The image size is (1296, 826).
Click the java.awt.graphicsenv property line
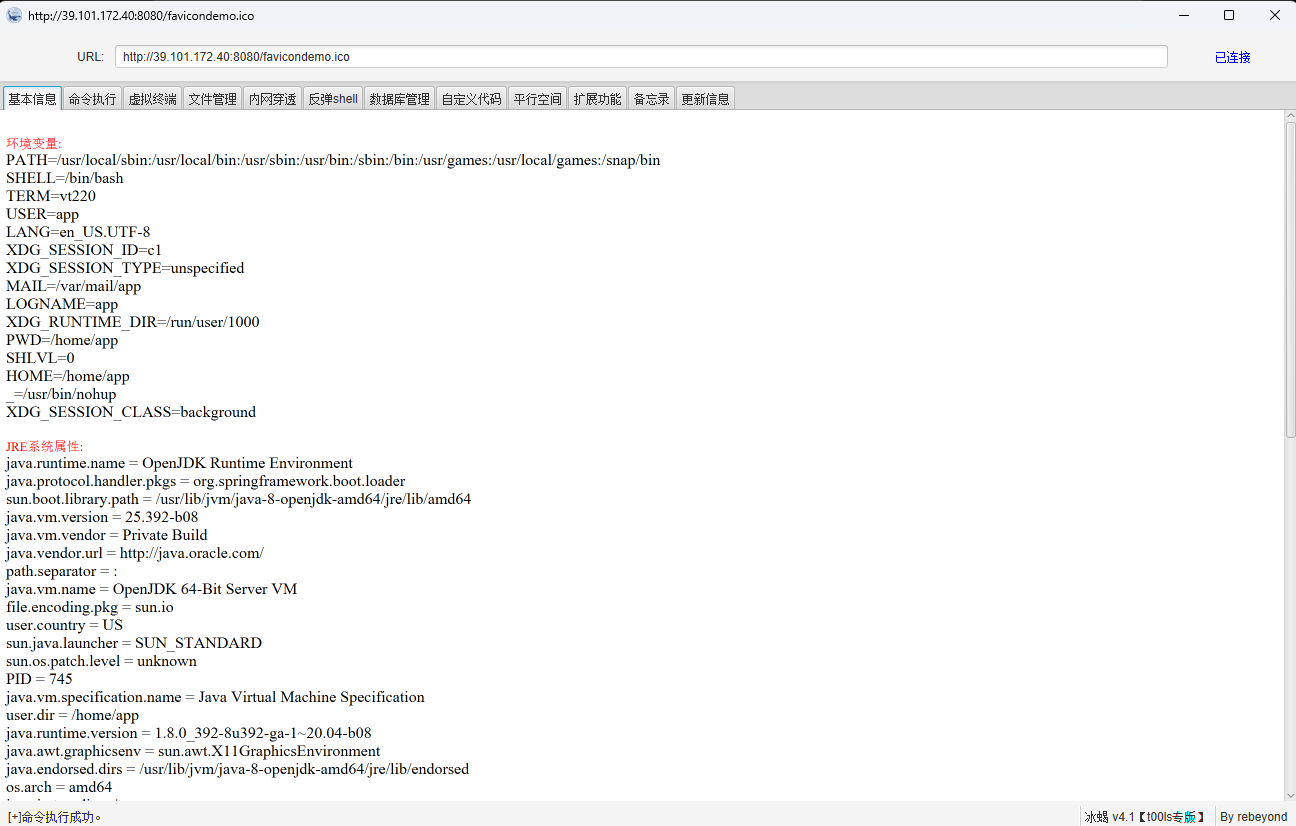[x=193, y=751]
